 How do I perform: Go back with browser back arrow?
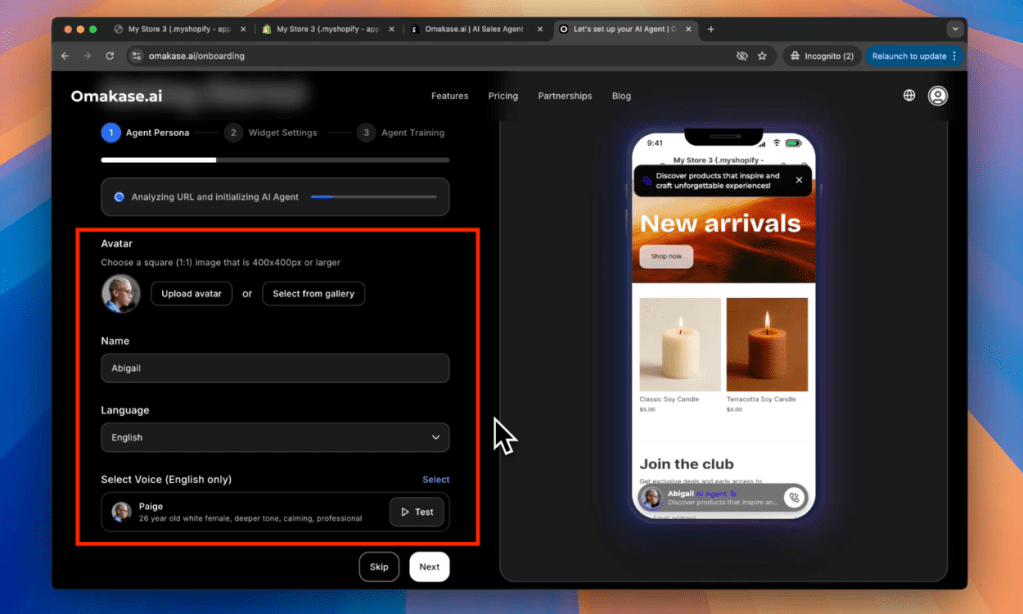click(66, 56)
